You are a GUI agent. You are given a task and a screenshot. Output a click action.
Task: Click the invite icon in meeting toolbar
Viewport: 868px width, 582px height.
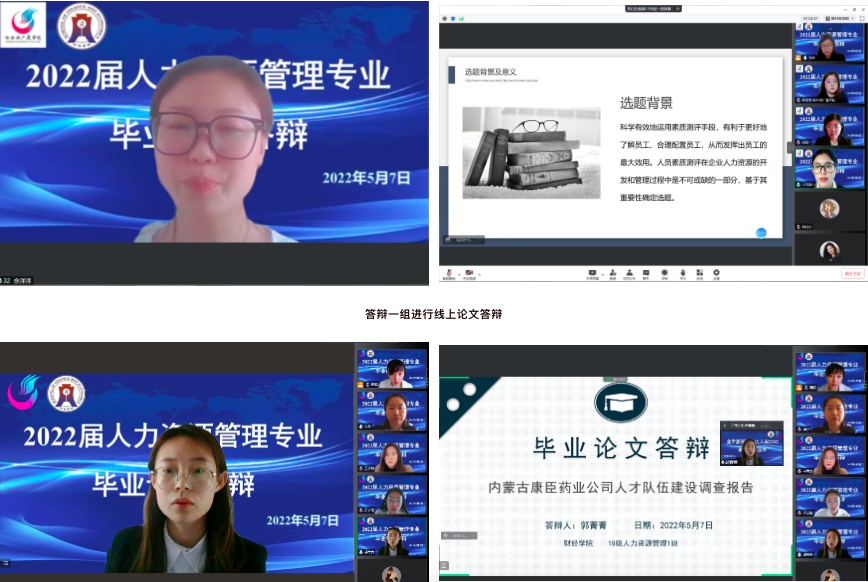click(x=613, y=274)
